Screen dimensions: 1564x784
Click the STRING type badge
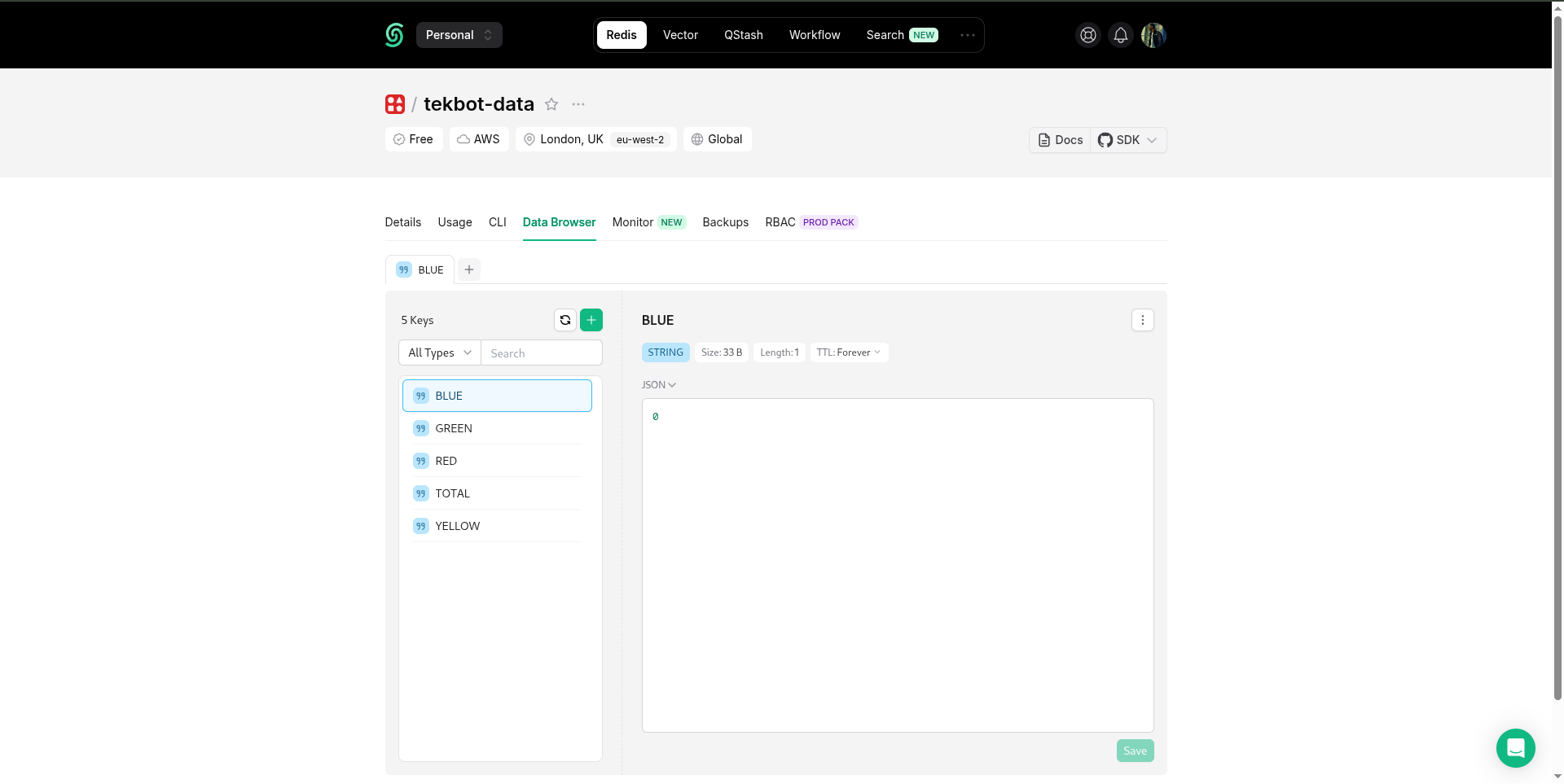click(666, 353)
